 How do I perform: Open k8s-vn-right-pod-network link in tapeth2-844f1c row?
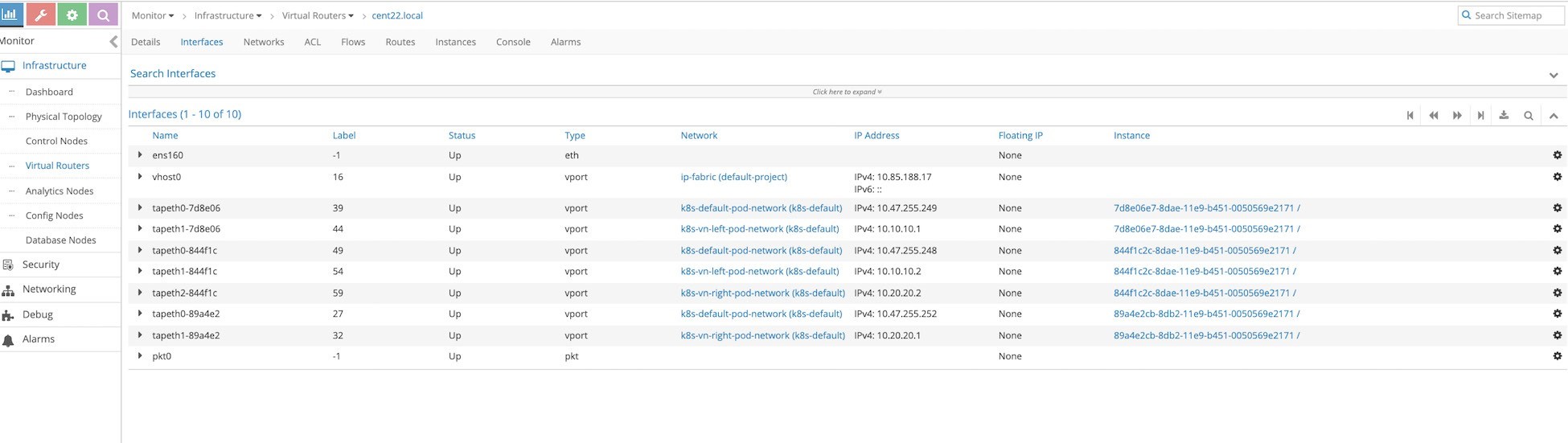click(763, 293)
